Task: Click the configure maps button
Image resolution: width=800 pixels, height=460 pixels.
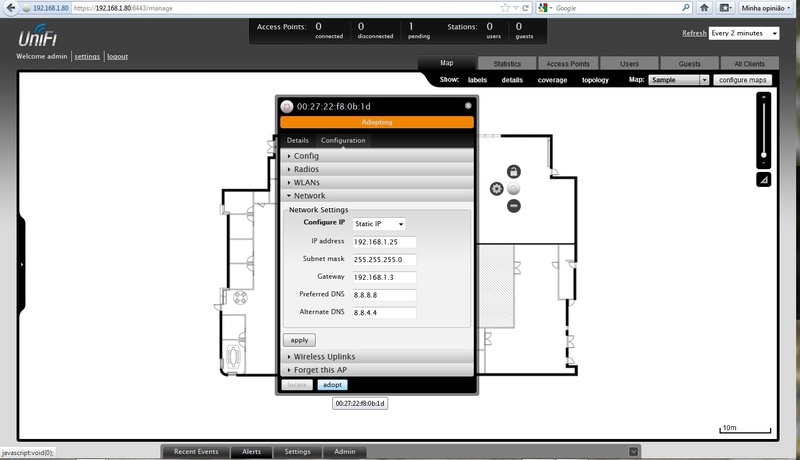Action: point(742,80)
